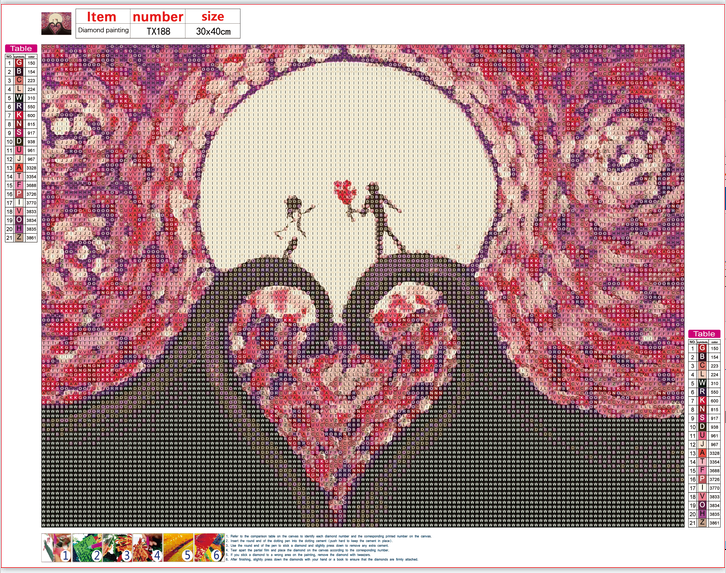Select the red heart balloons in the painting
Image resolution: width=726 pixels, height=573 pixels.
(343, 190)
